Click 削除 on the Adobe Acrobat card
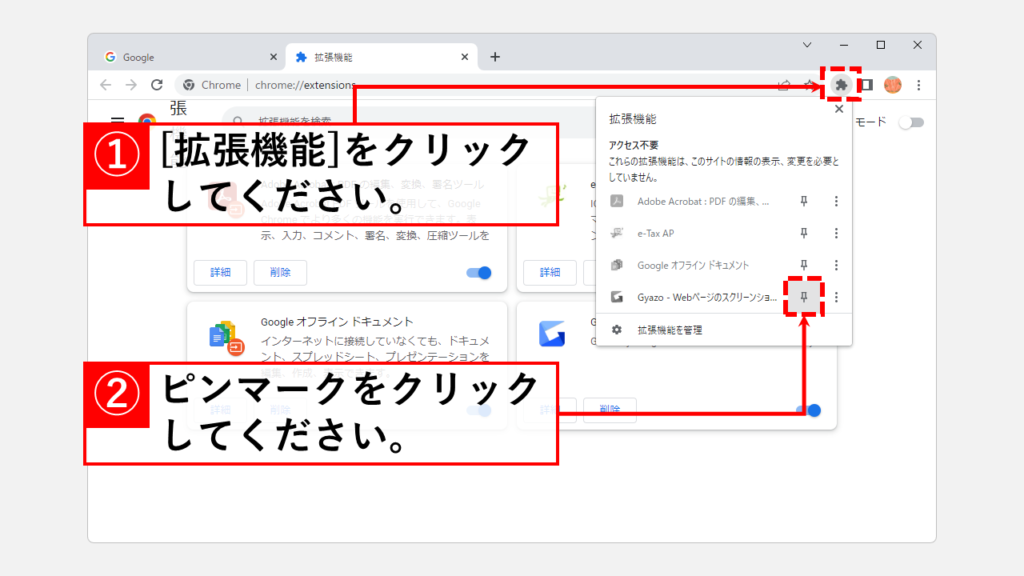This screenshot has height=576, width=1024. click(x=280, y=272)
